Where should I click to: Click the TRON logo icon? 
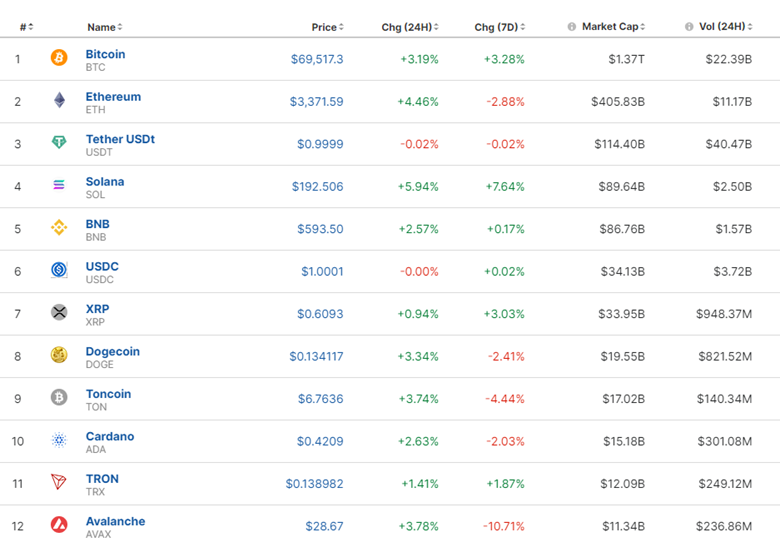click(59, 482)
